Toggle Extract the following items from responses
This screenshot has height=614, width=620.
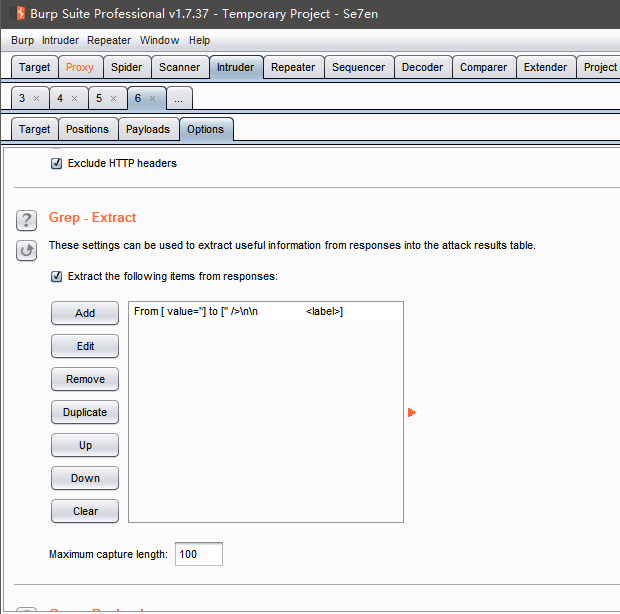coord(57,276)
